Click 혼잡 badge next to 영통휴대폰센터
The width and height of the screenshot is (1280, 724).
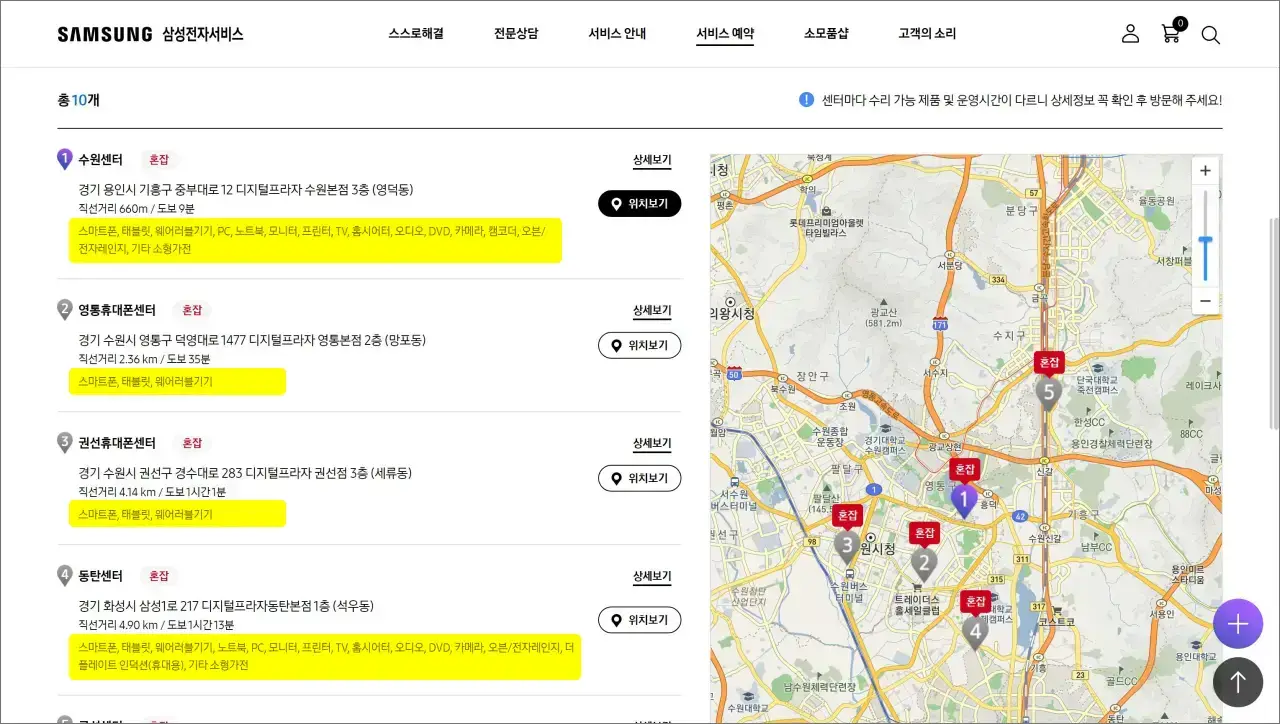[192, 310]
